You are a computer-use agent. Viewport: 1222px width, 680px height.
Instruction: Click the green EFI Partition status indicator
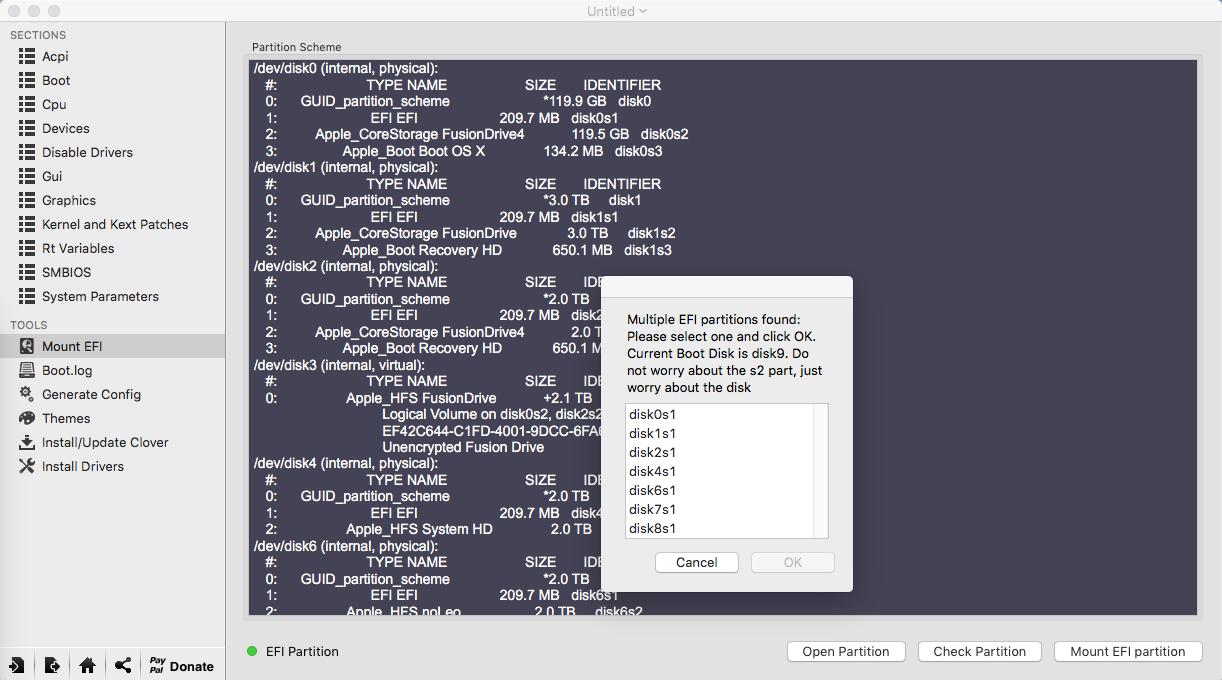(252, 651)
